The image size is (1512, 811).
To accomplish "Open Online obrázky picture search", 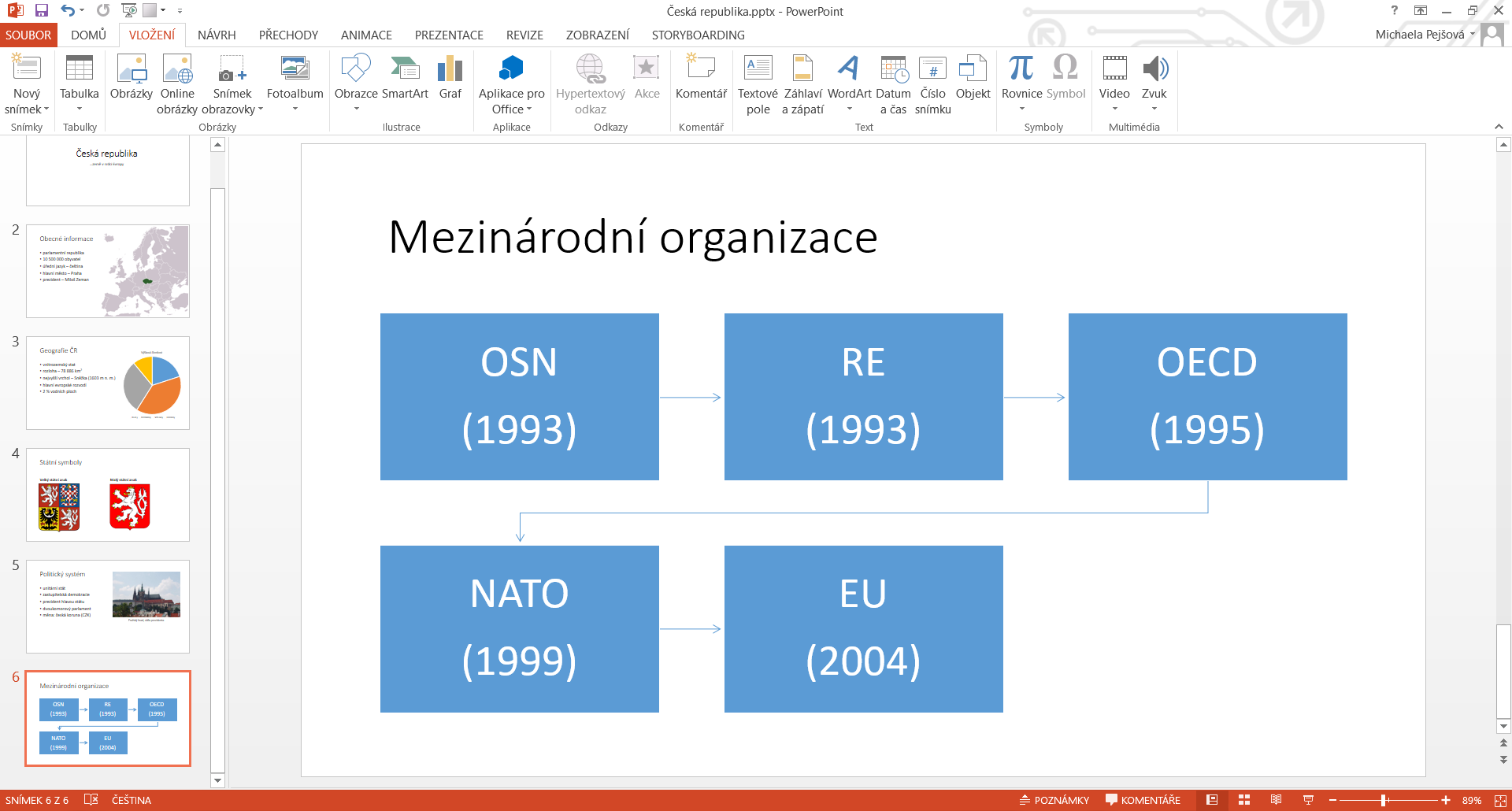I will [177, 85].
